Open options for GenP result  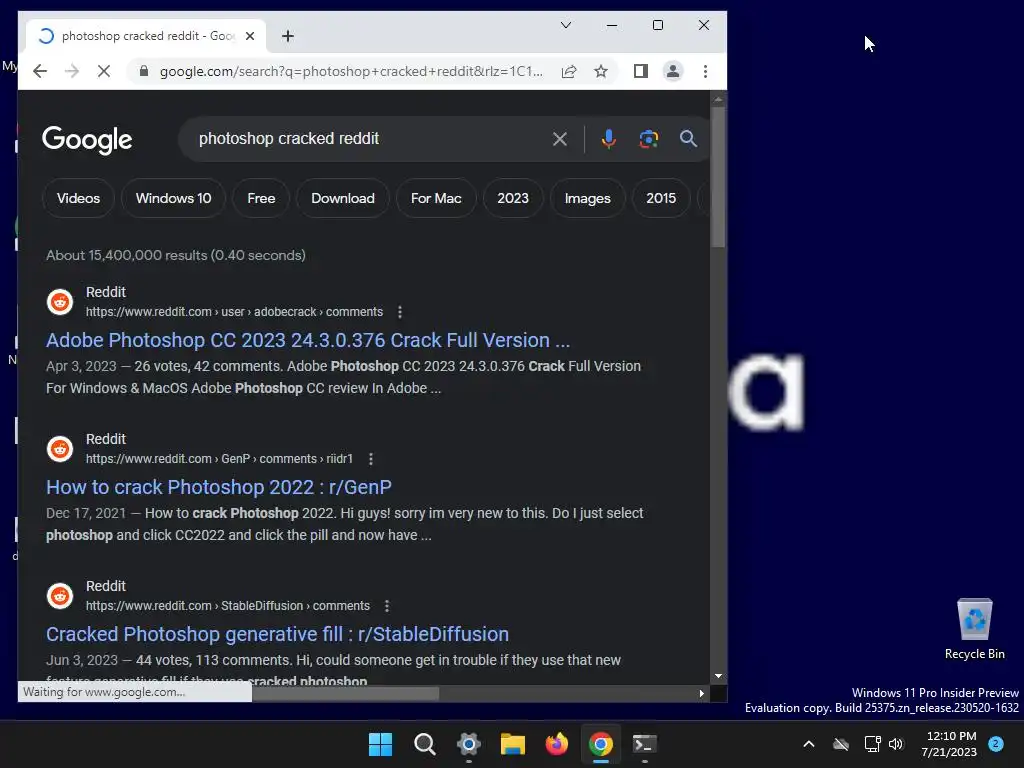point(371,459)
